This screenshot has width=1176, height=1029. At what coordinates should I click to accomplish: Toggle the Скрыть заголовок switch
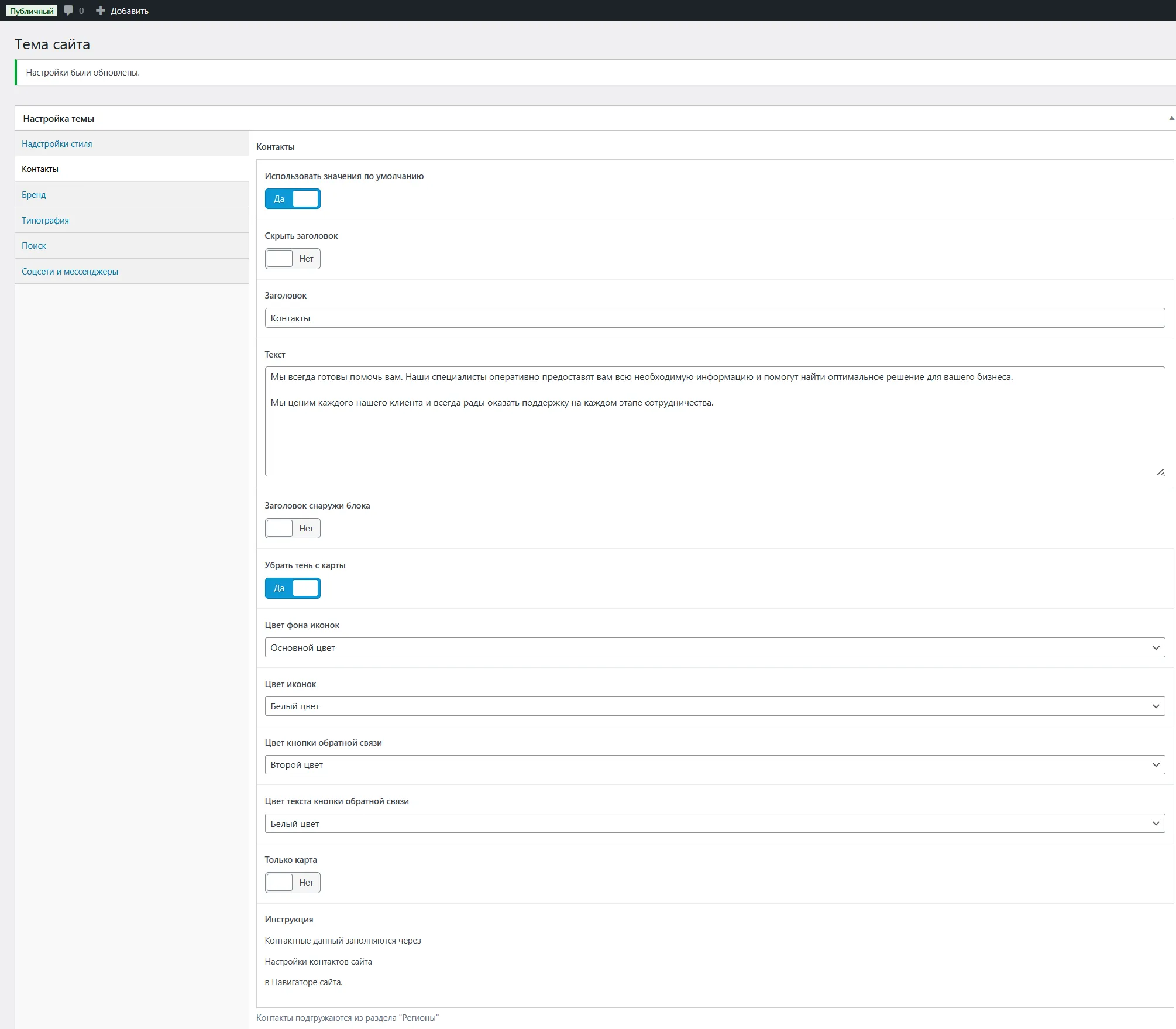click(x=293, y=259)
